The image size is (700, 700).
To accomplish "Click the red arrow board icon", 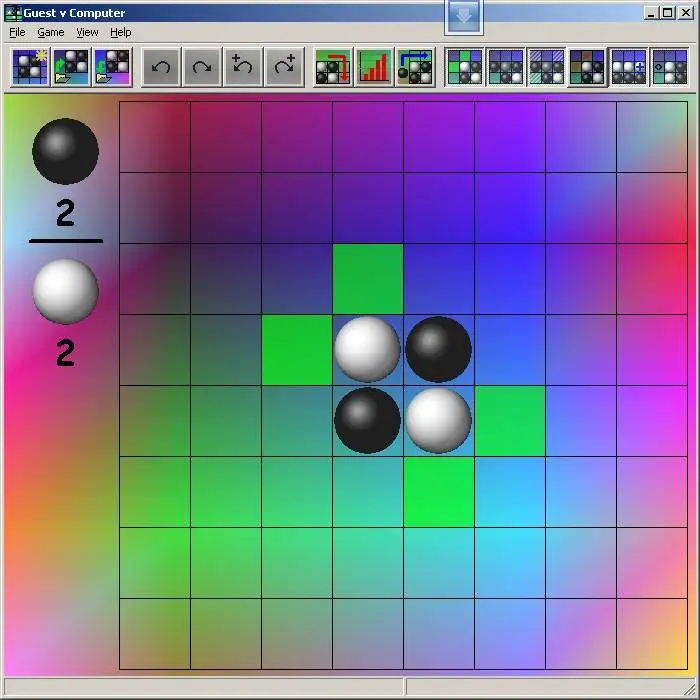I will [333, 67].
